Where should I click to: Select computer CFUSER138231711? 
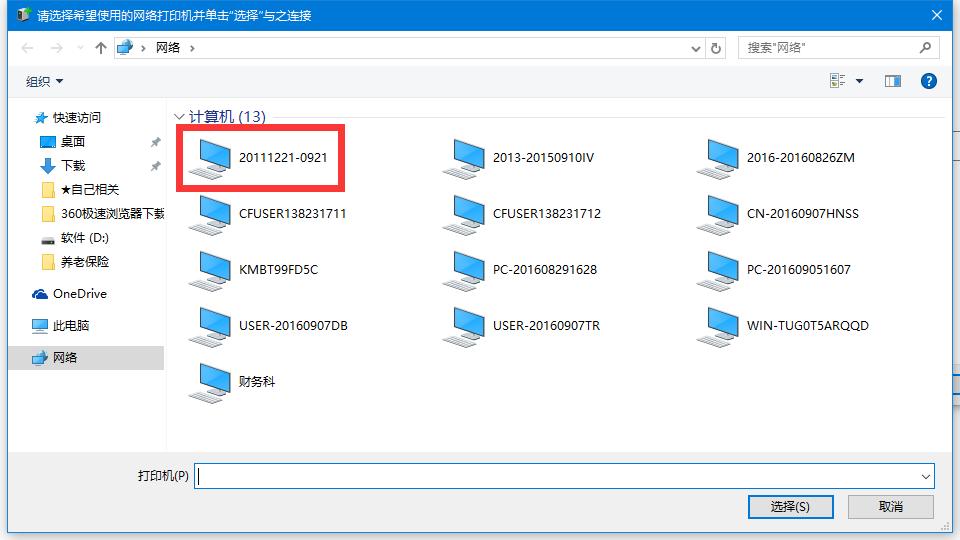pos(268,214)
